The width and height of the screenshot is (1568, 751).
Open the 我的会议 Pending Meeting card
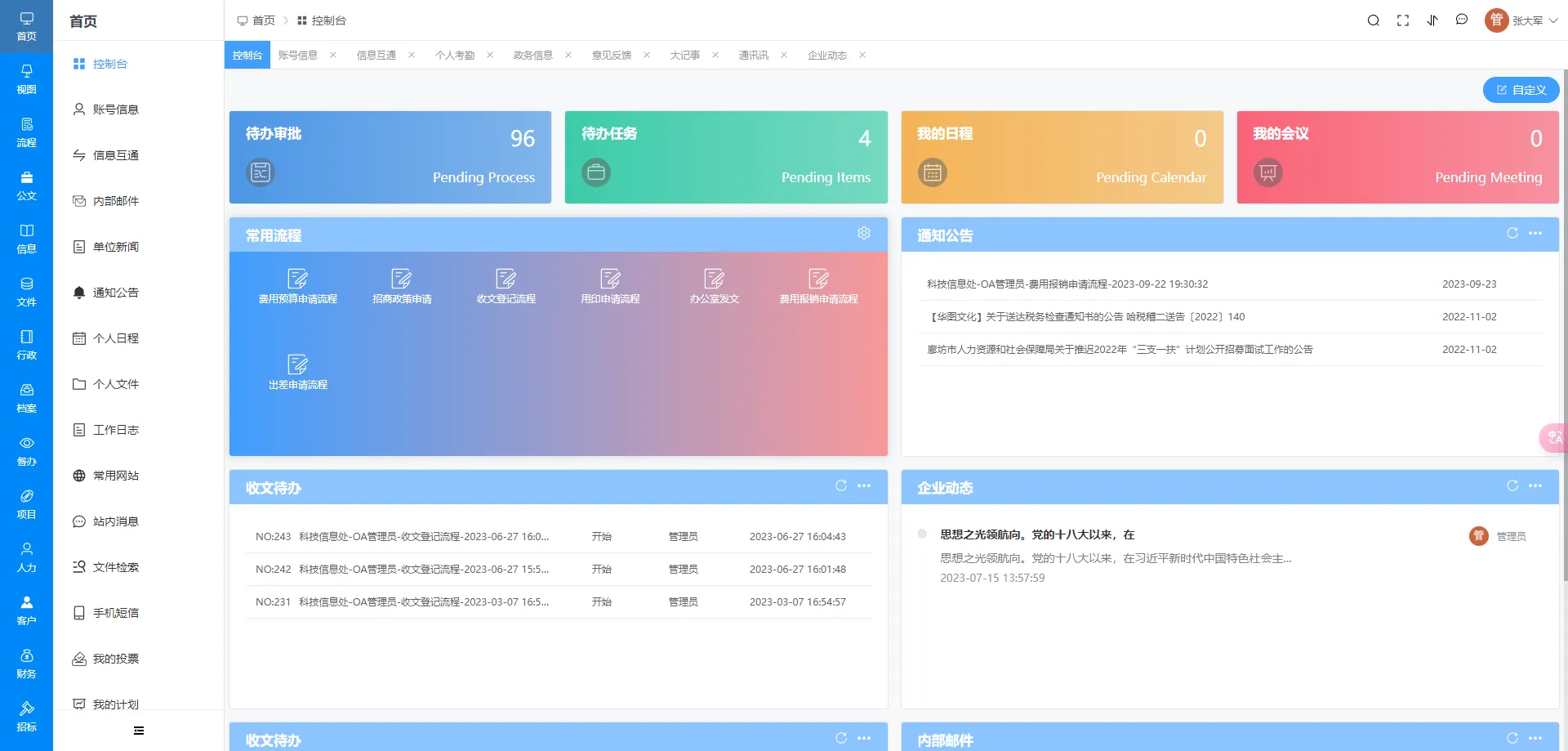[x=1398, y=157]
